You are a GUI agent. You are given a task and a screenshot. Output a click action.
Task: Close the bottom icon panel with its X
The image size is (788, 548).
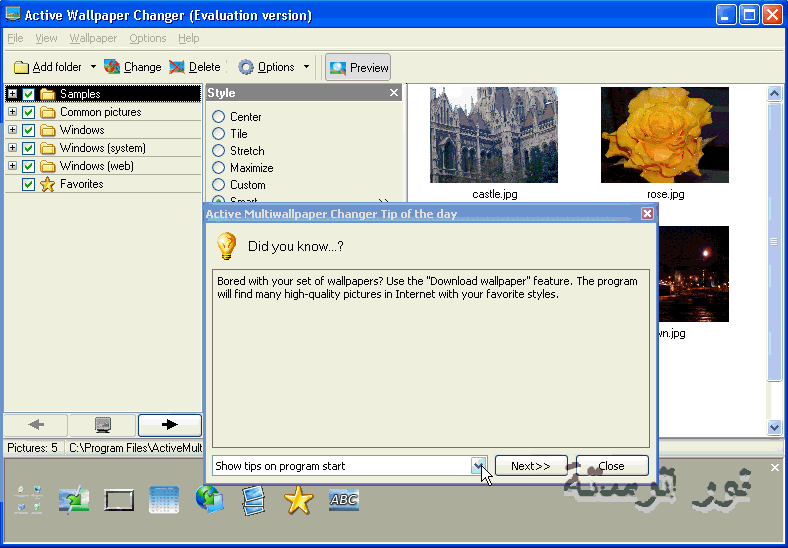[775, 468]
